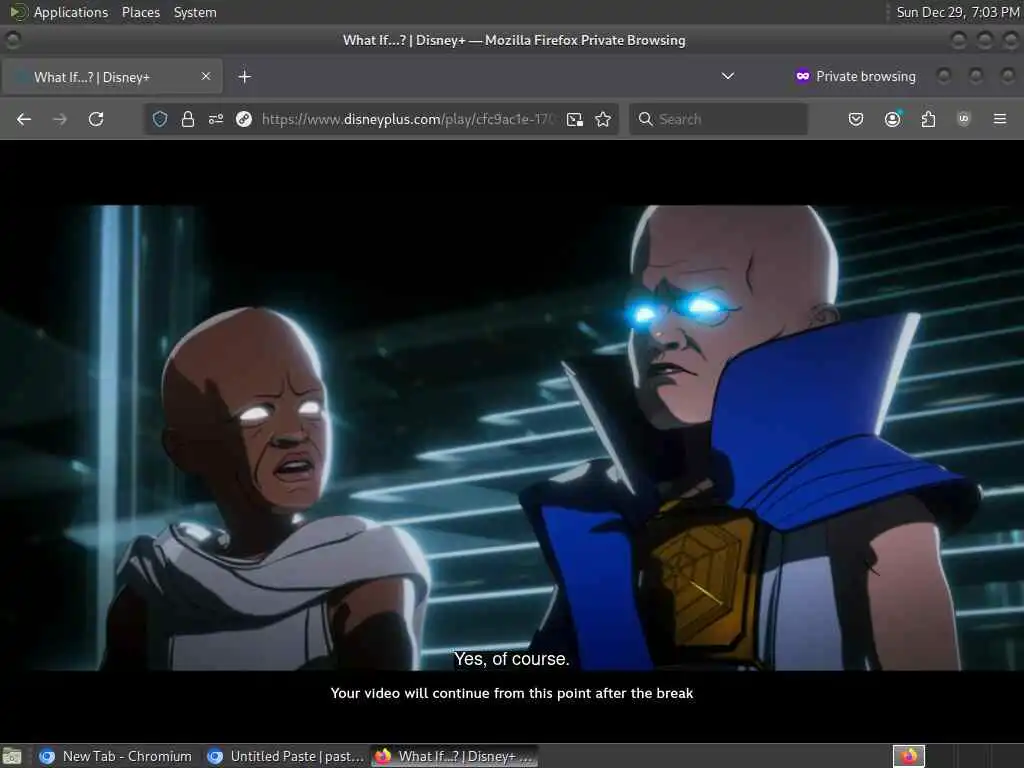Close the What If...? Disney+ tab

pos(206,76)
